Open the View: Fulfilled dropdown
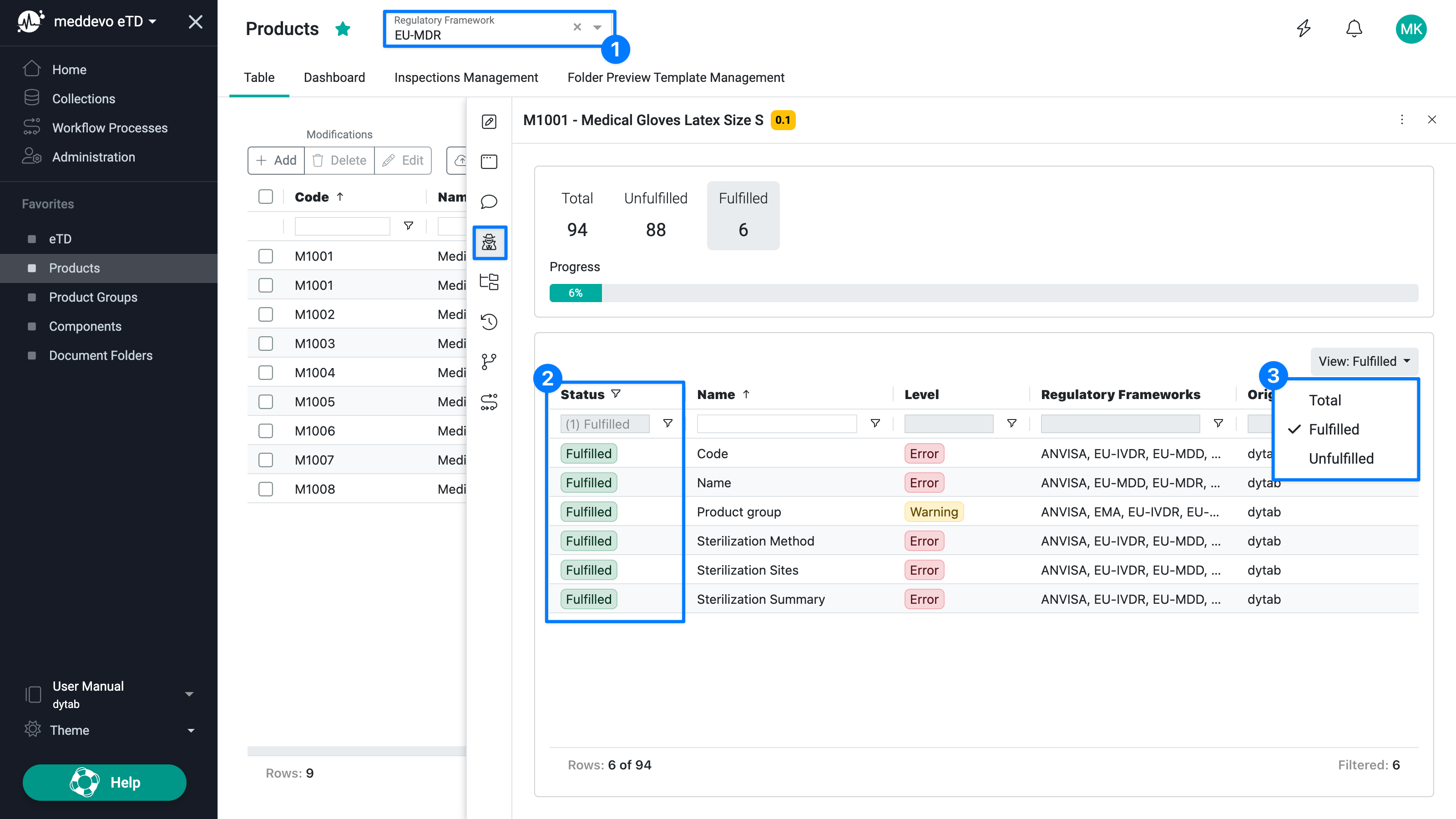Image resolution: width=1456 pixels, height=819 pixels. (1364, 361)
